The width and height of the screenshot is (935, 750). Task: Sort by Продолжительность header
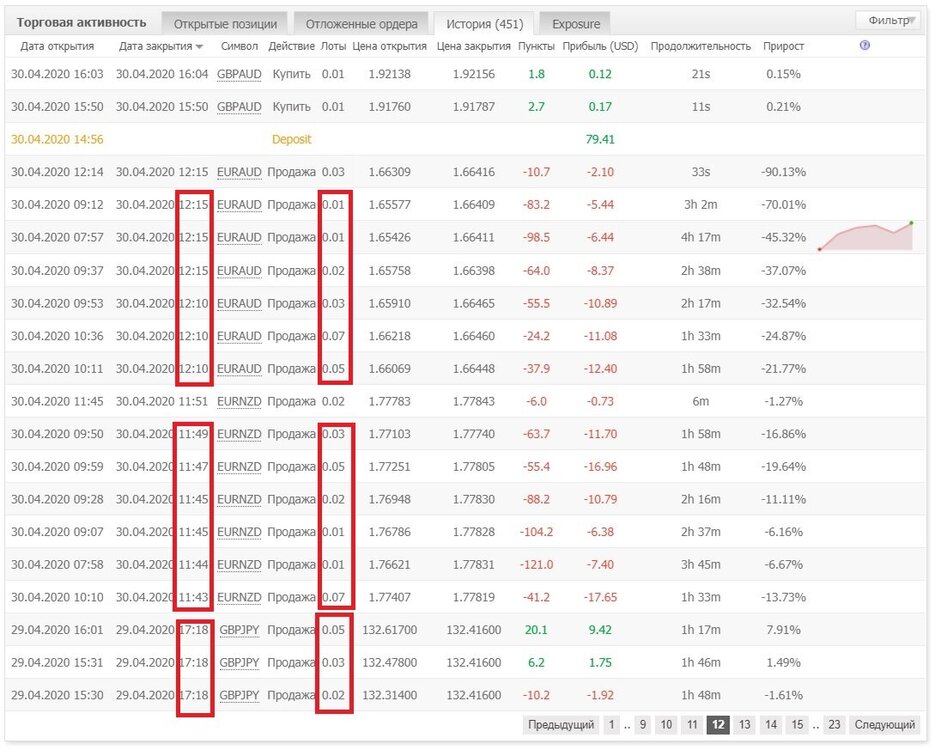701,46
